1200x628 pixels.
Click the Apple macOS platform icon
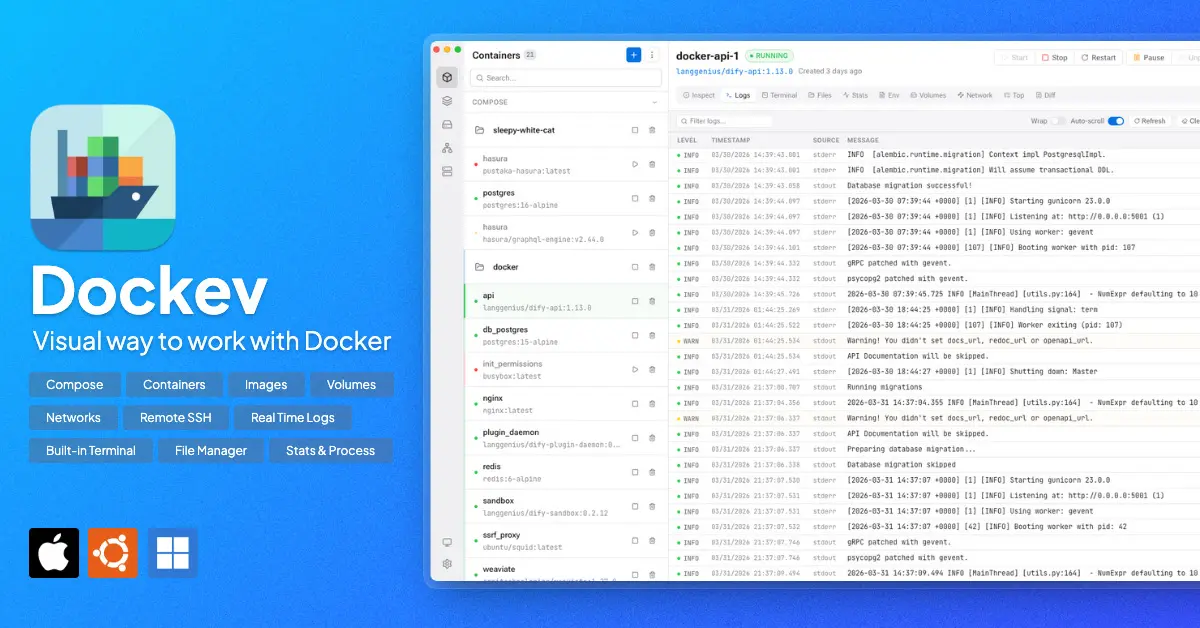tap(54, 553)
